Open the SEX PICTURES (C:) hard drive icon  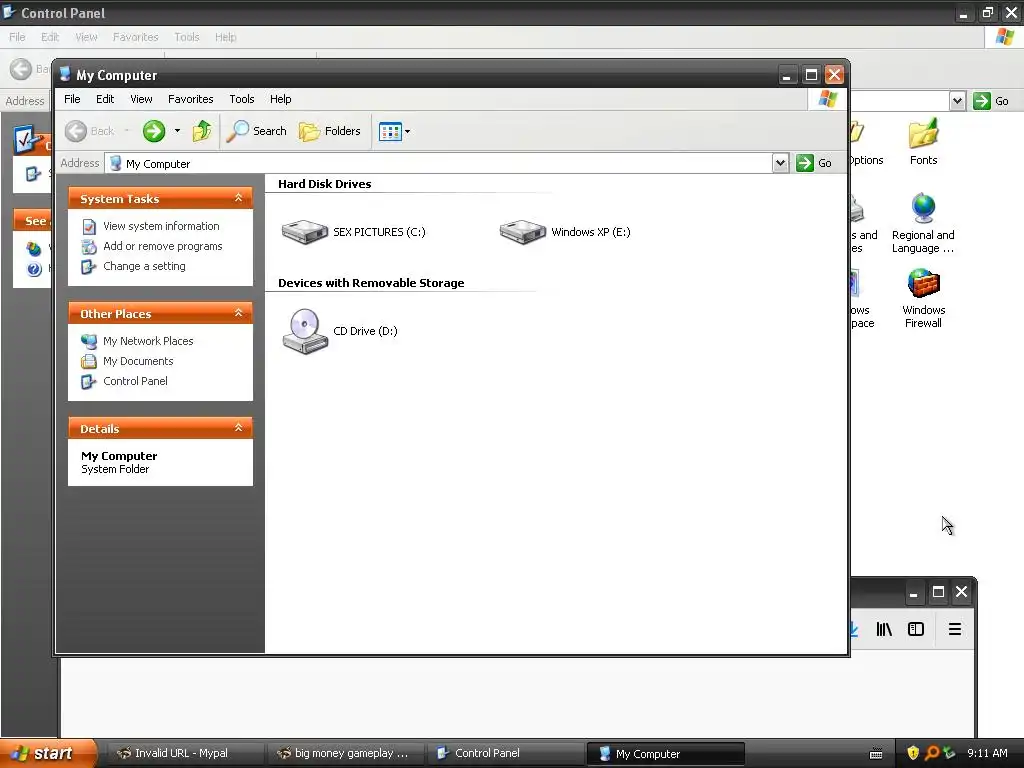[x=304, y=232]
